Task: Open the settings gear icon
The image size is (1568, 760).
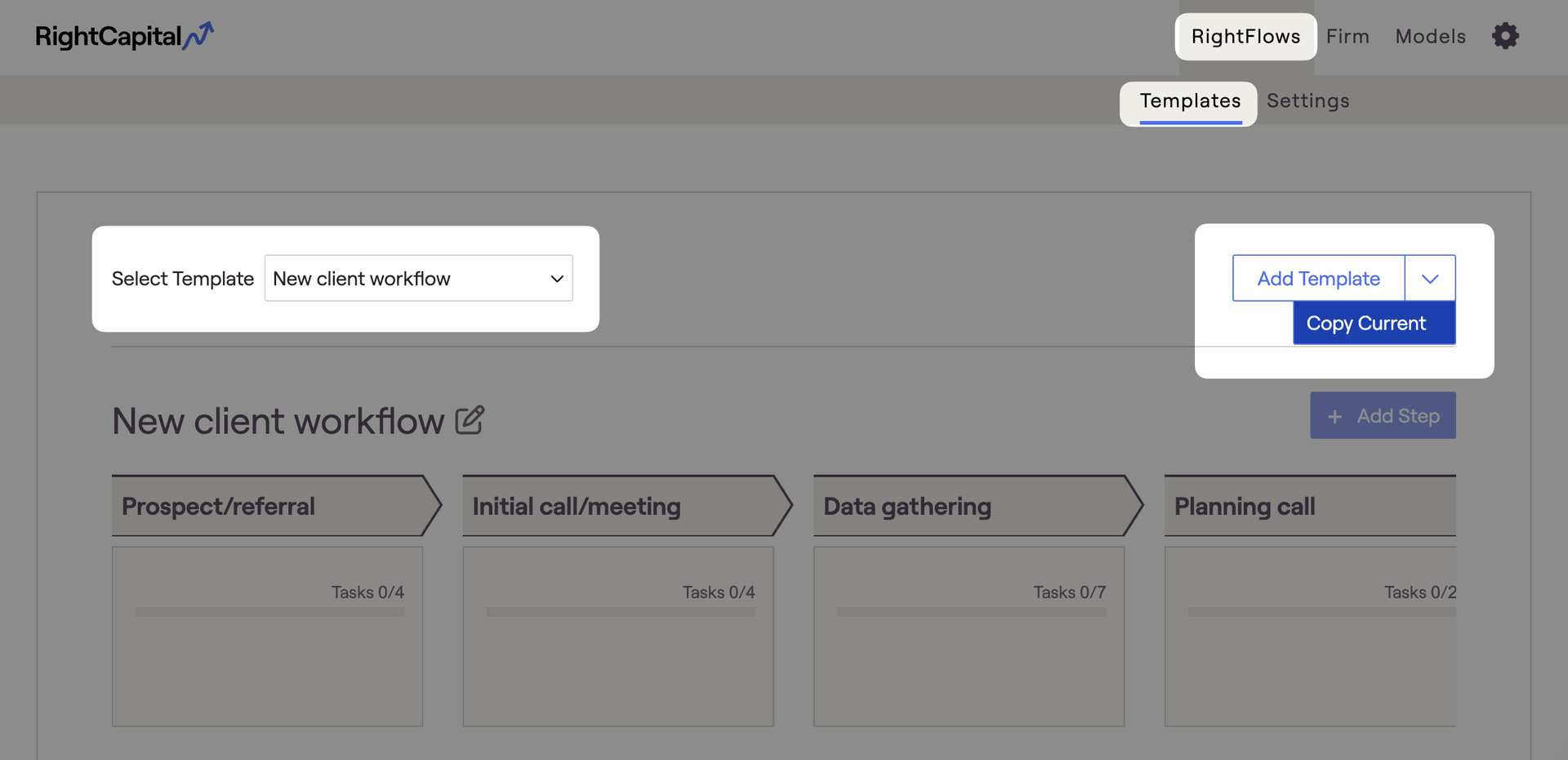Action: [x=1505, y=36]
